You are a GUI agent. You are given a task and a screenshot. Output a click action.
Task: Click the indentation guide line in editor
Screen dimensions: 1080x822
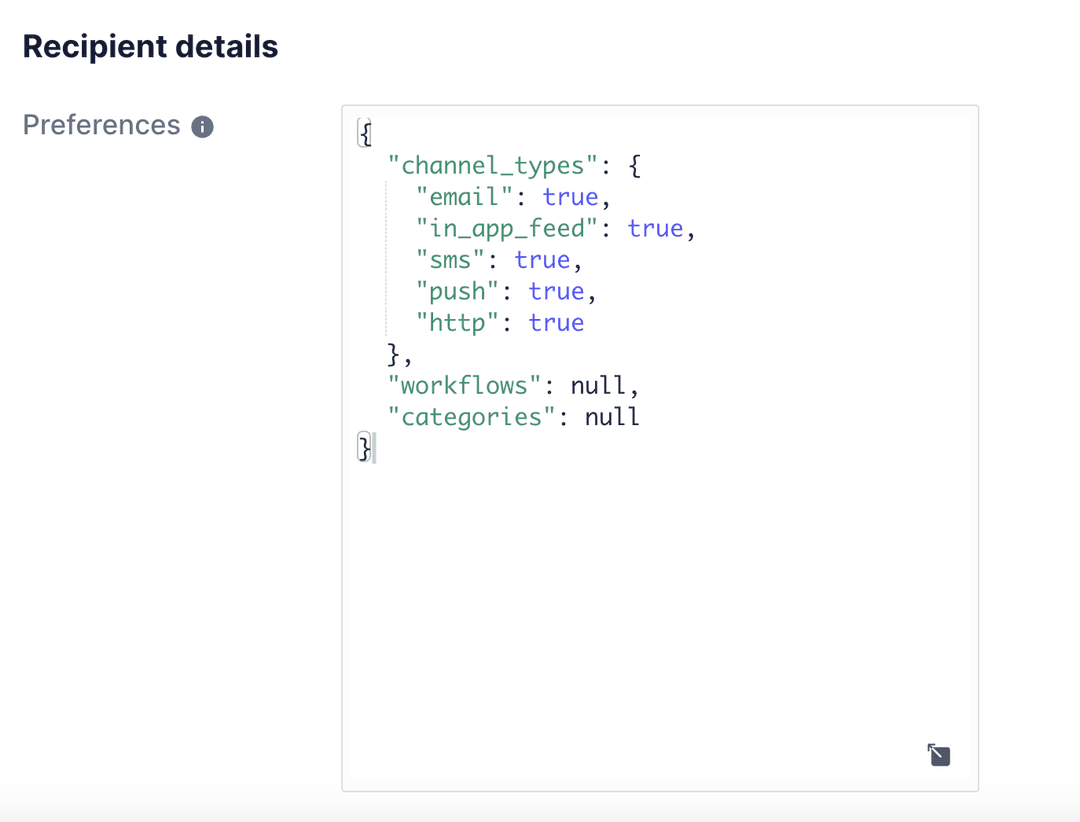385,260
